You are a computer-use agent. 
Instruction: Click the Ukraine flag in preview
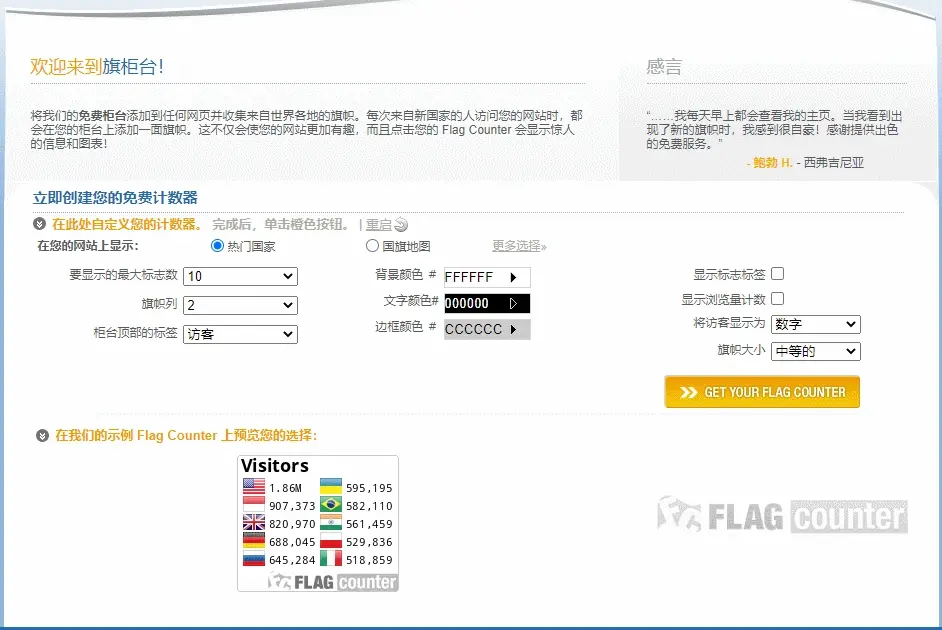click(x=330, y=486)
